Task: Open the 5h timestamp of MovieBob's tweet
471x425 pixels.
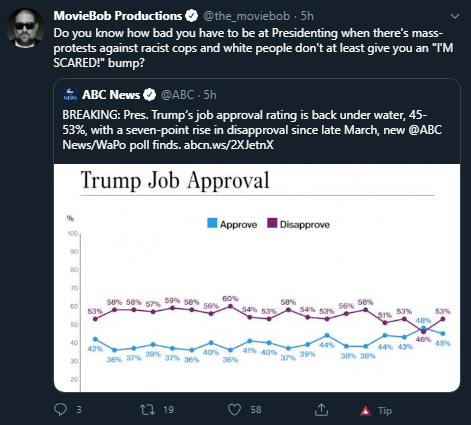Action: pyautogui.click(x=307, y=16)
